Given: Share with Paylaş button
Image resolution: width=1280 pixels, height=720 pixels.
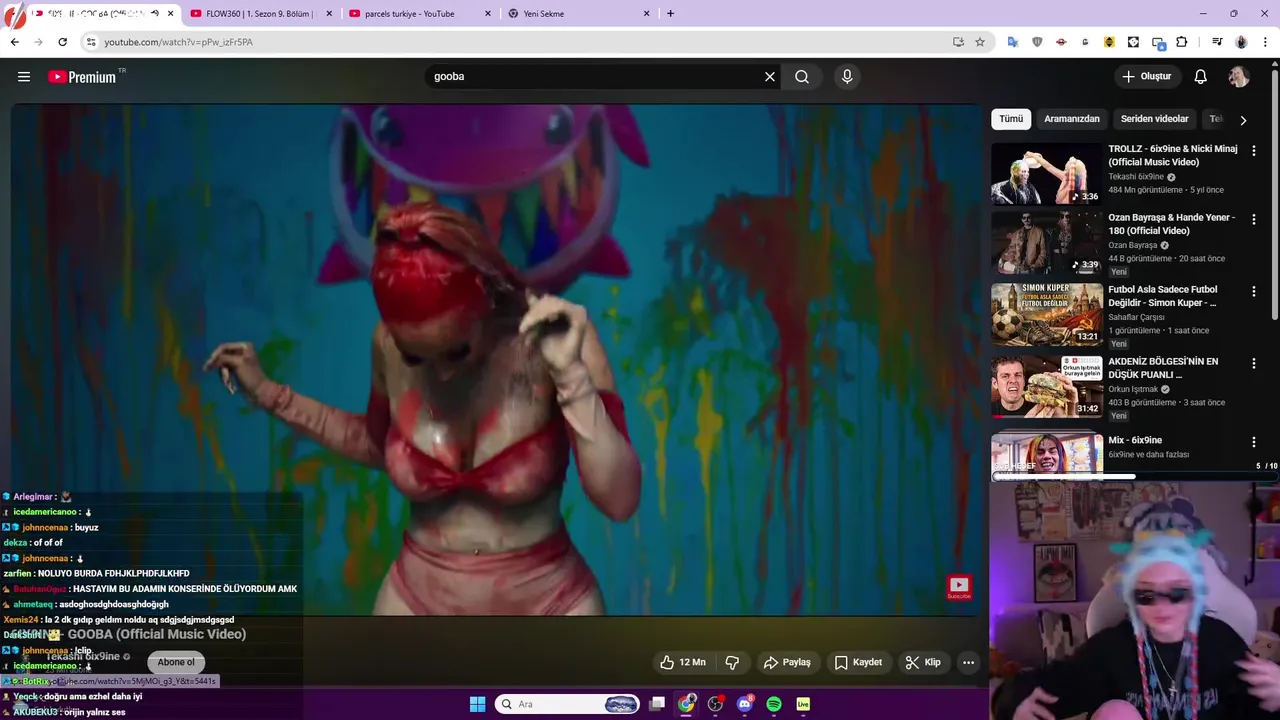Looking at the screenshot, I should (787, 662).
